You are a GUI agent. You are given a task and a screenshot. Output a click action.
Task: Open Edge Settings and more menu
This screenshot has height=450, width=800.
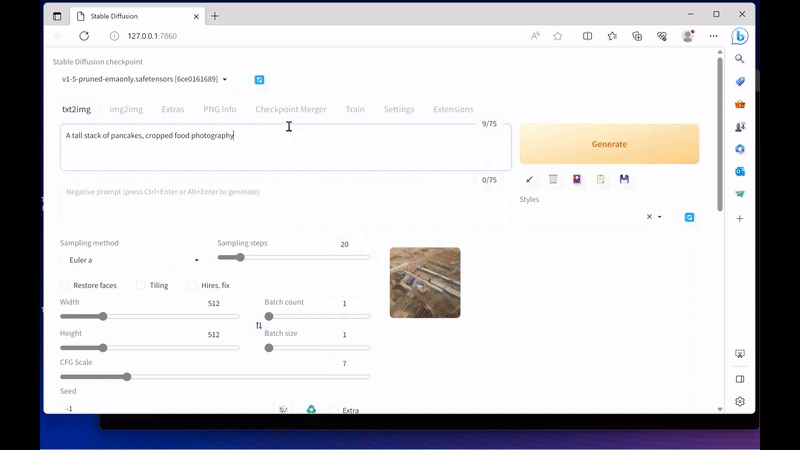point(713,36)
